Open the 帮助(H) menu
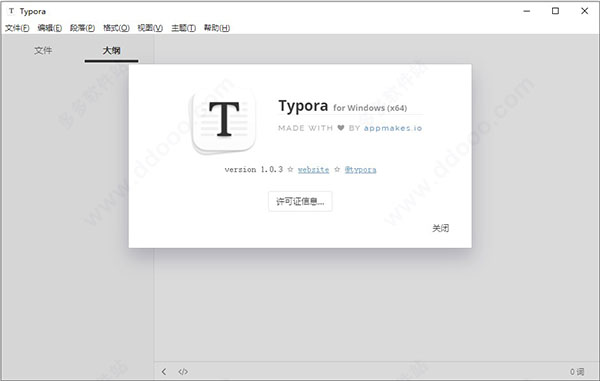Image resolution: width=600 pixels, height=381 pixels. click(217, 28)
